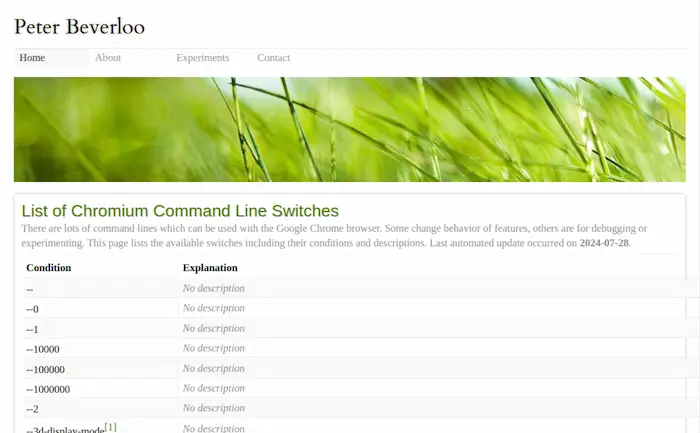Click the List of Chromium Command Line Switches heading
Image resolution: width=700 pixels, height=433 pixels.
[x=180, y=211]
